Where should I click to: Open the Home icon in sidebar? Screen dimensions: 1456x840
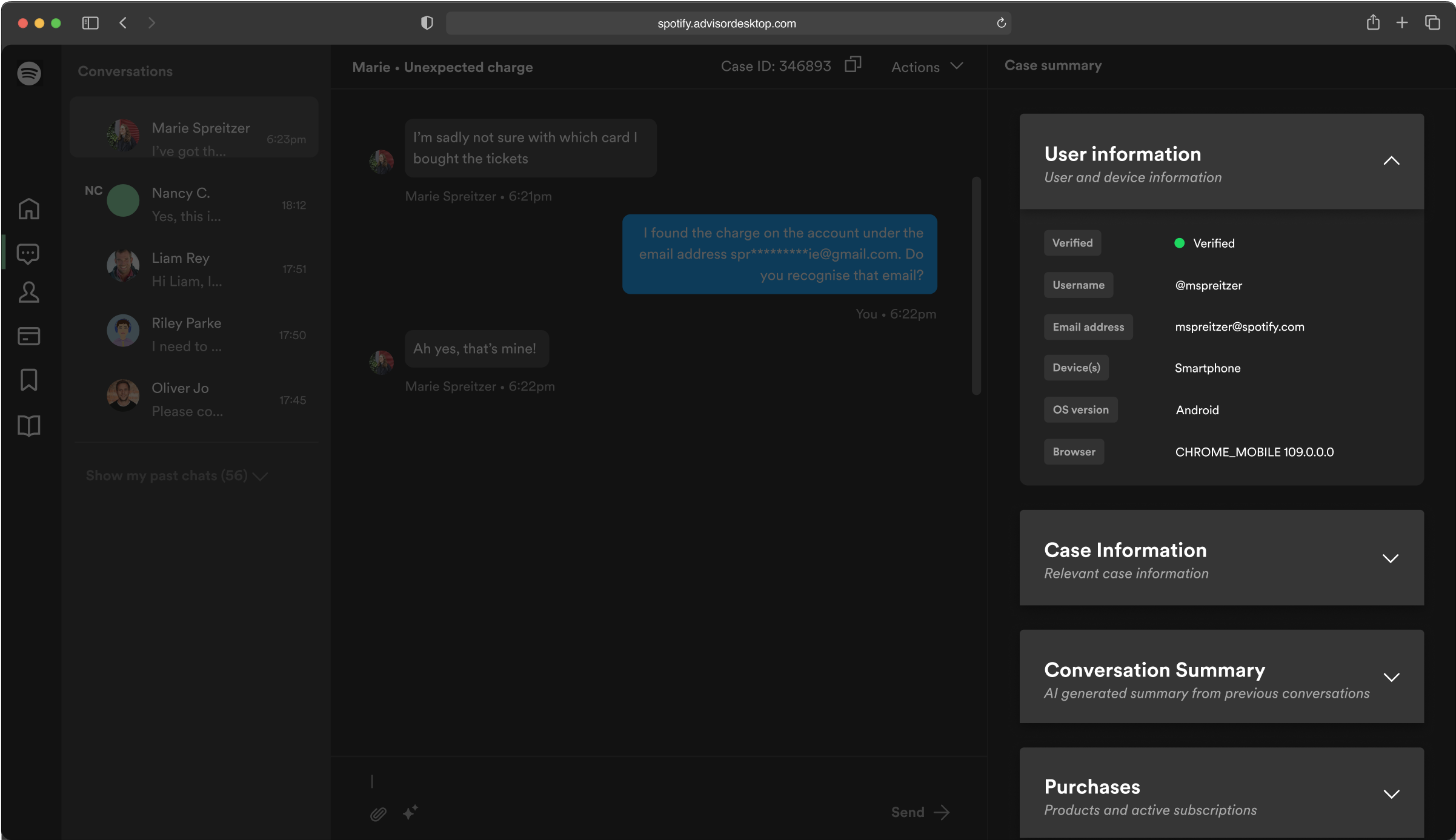pyautogui.click(x=28, y=209)
